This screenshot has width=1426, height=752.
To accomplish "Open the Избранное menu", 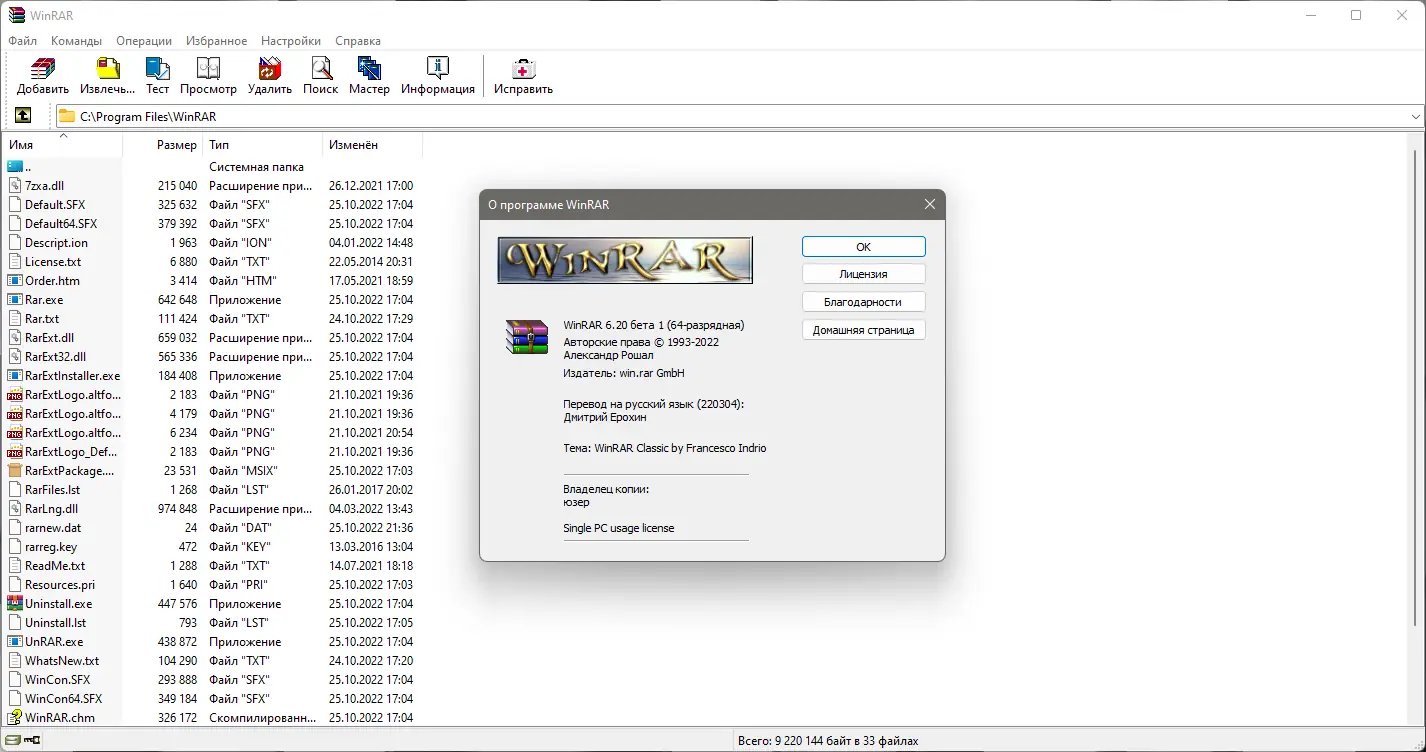I will tap(216, 41).
